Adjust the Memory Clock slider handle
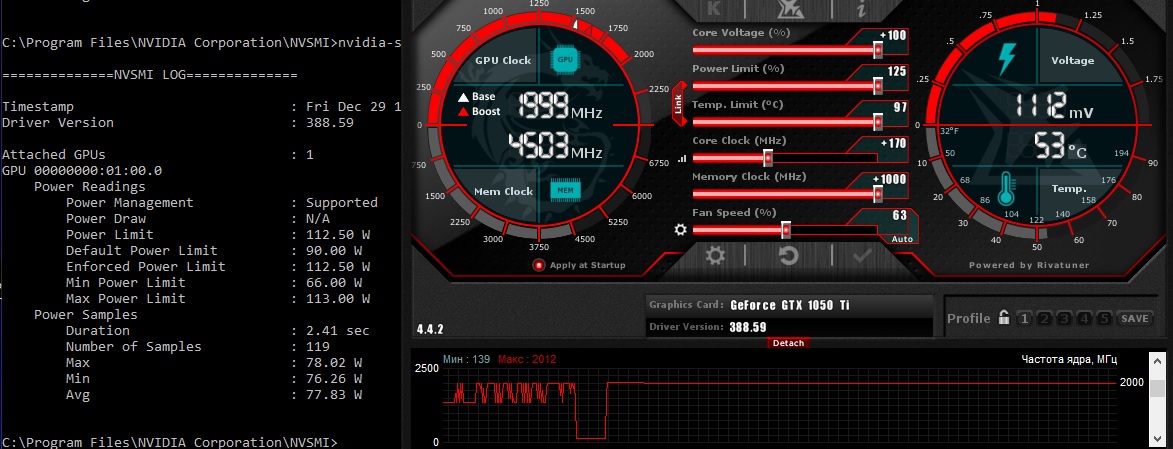This screenshot has width=1173, height=449. [x=878, y=194]
